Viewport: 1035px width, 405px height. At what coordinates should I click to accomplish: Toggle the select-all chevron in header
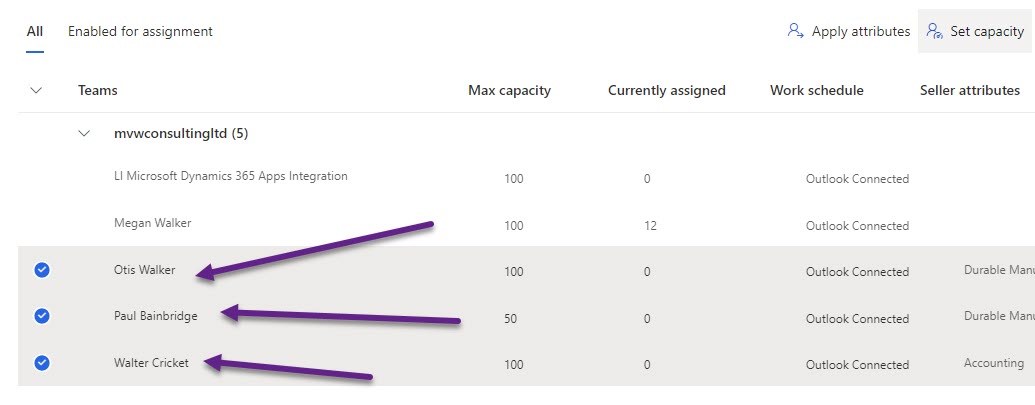coord(37,90)
